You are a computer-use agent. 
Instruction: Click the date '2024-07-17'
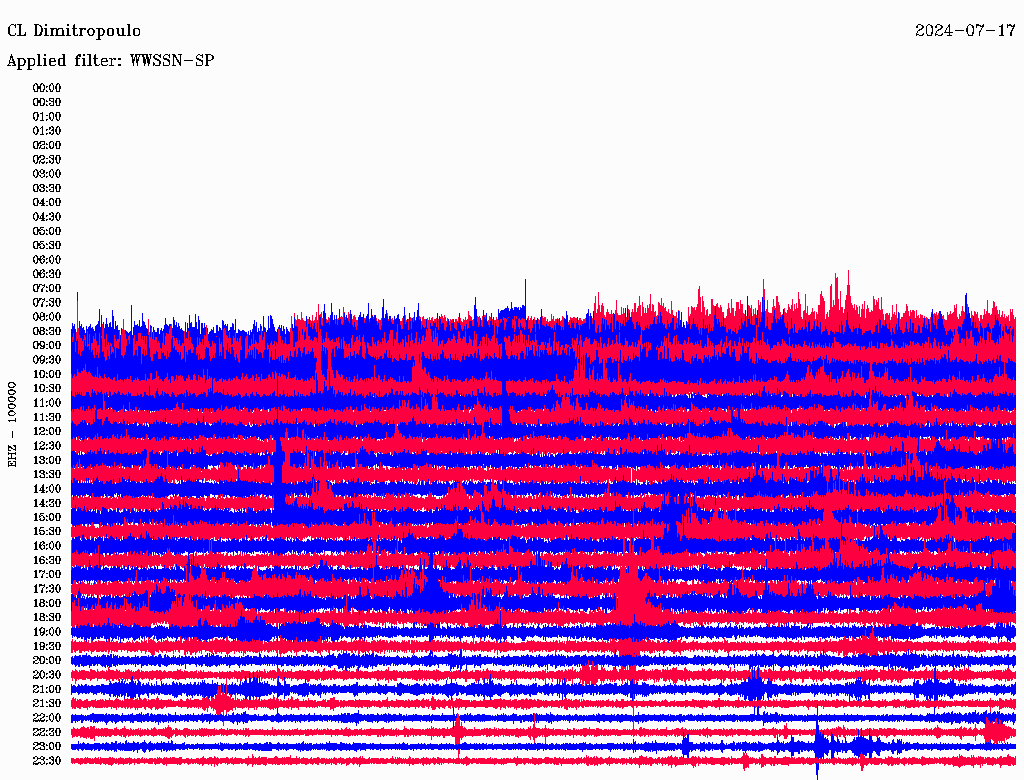tap(965, 31)
